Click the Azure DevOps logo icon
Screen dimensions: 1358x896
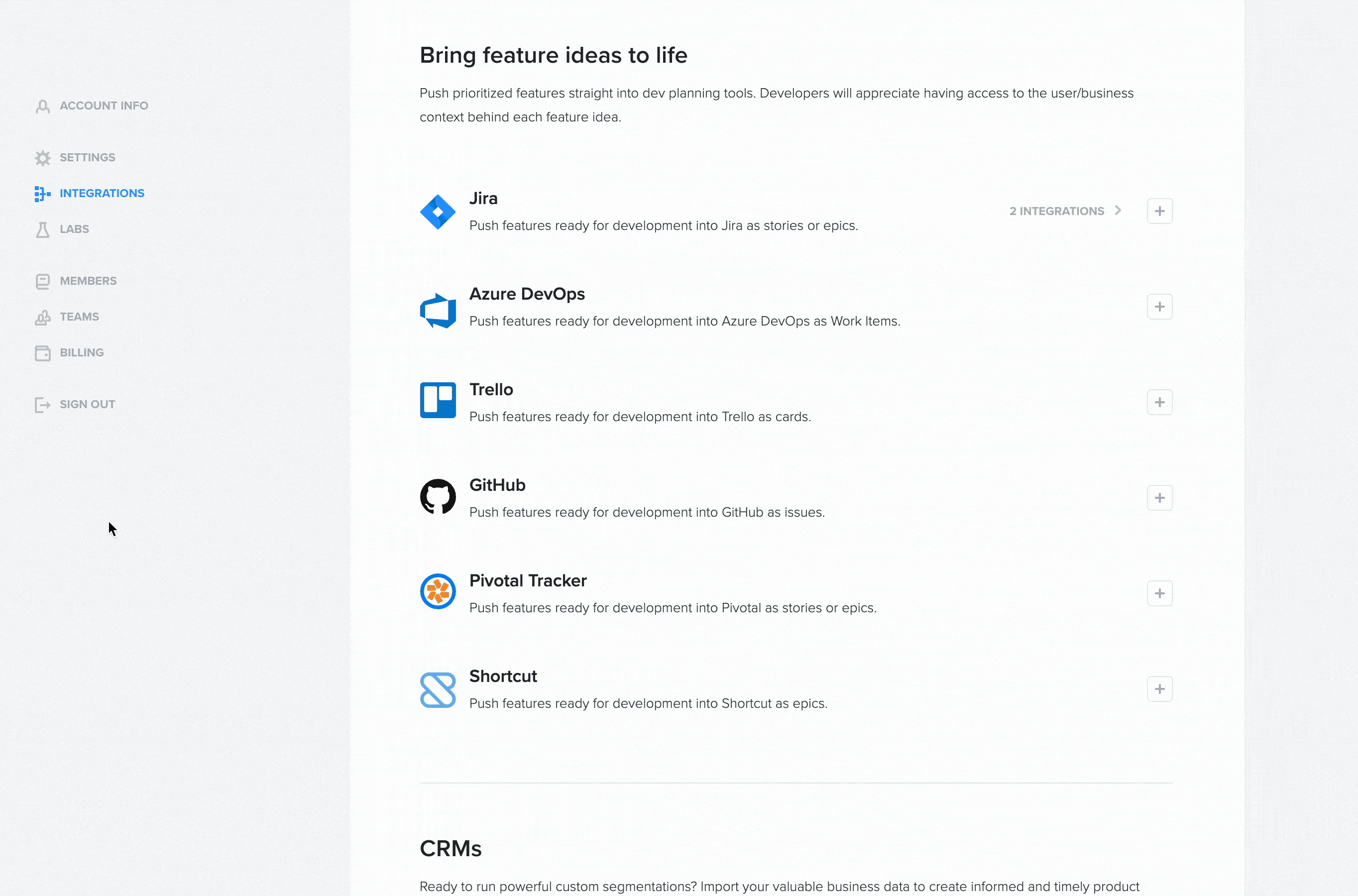437,309
